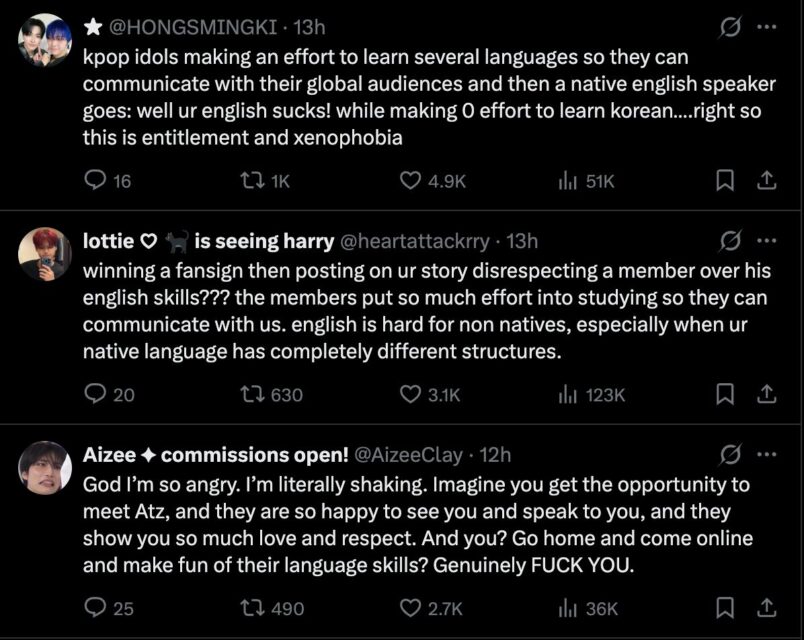Open more options on @HONGSMINGKI tweet

[x=767, y=27]
